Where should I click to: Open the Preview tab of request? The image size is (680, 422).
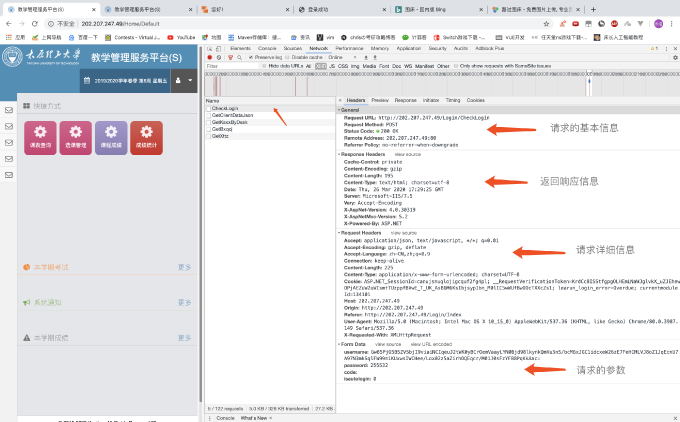click(x=380, y=100)
